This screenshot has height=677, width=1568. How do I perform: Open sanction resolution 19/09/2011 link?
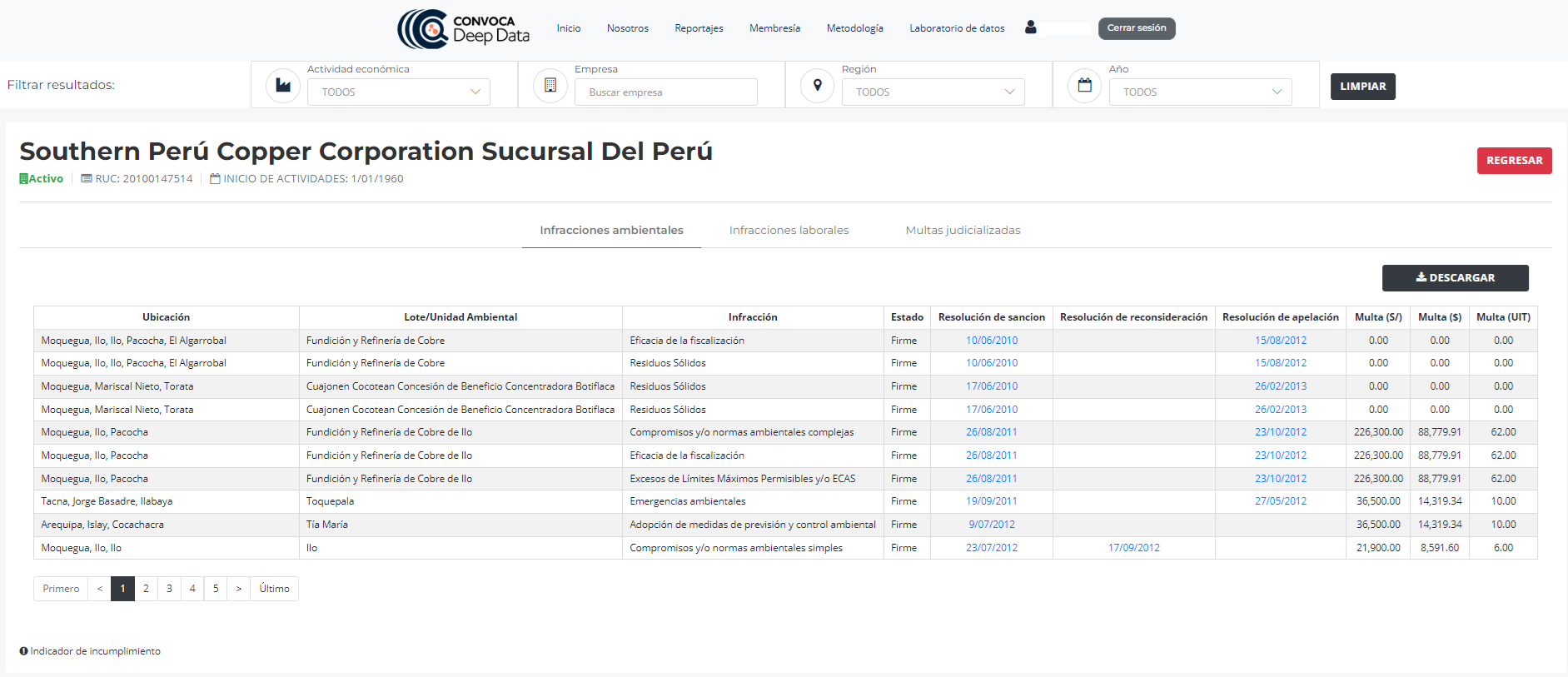[x=991, y=501]
